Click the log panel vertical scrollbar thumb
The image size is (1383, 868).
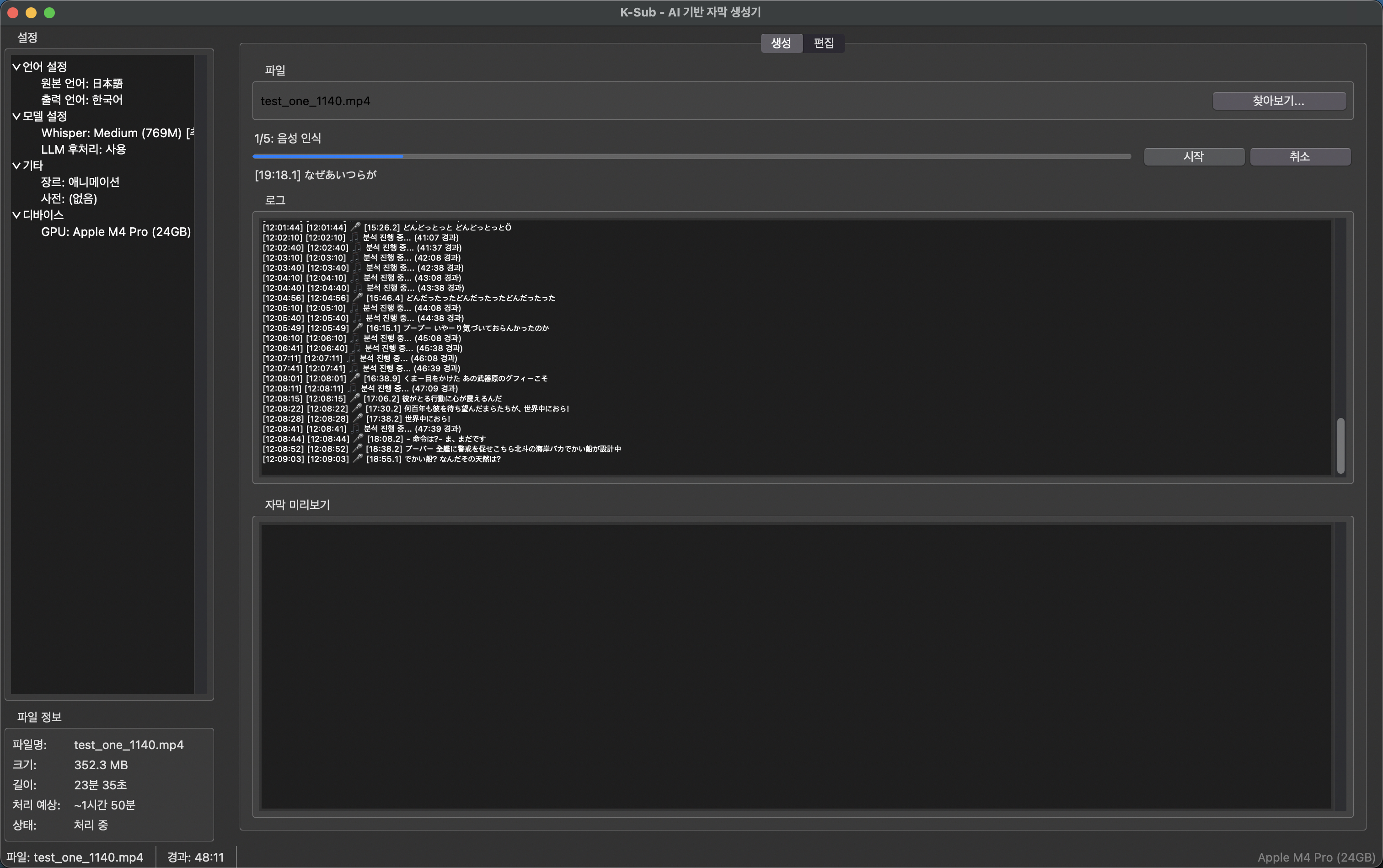coord(1340,445)
